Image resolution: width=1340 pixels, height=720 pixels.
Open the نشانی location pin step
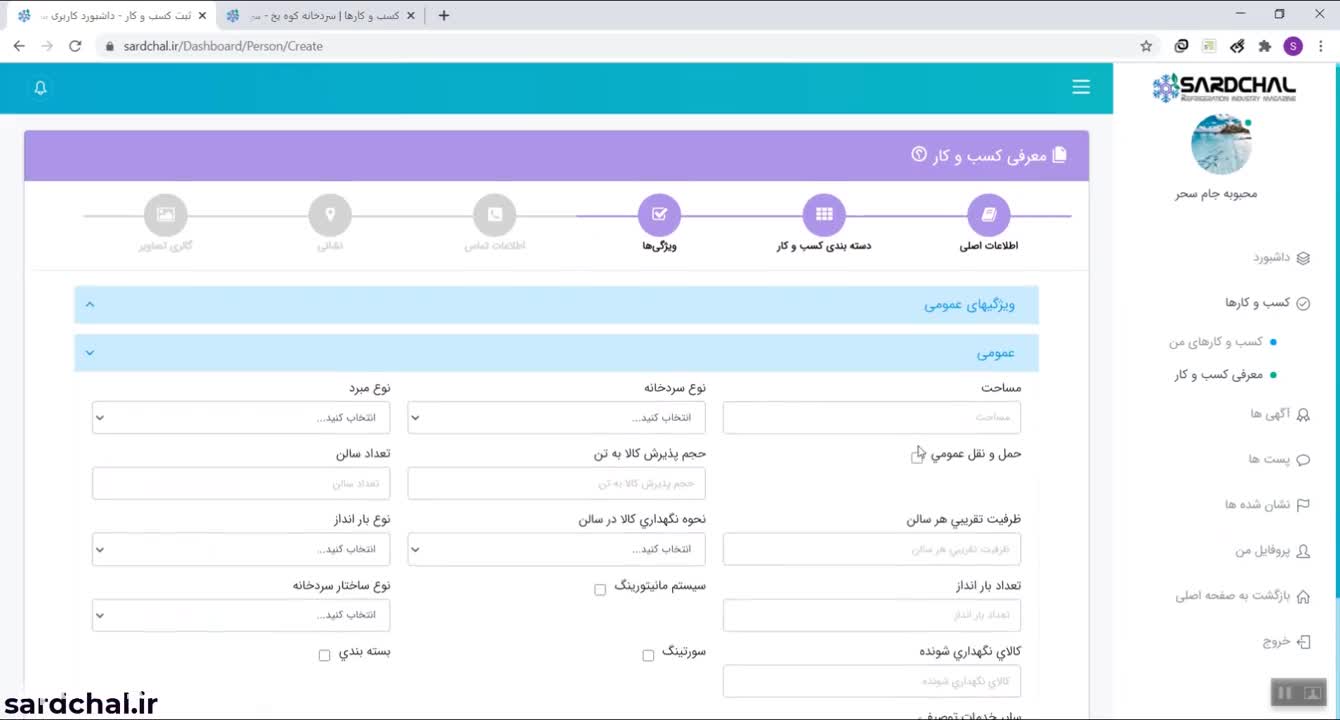[x=330, y=215]
